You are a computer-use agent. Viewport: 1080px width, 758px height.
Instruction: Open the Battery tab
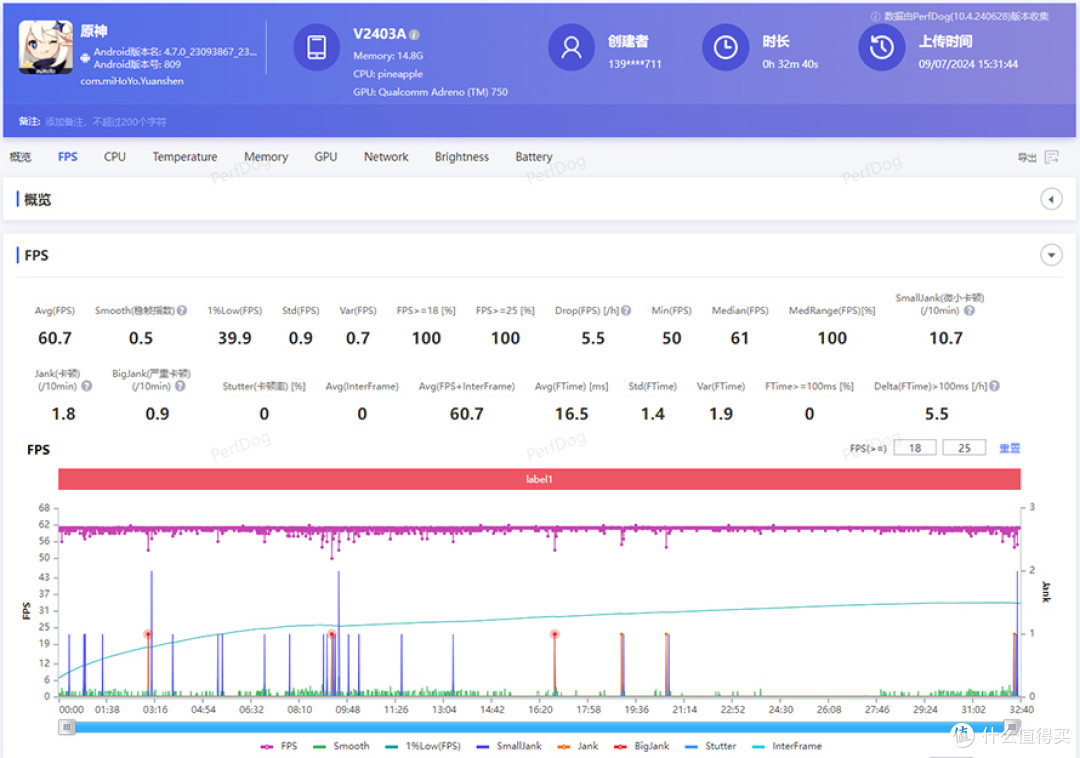[x=534, y=157]
